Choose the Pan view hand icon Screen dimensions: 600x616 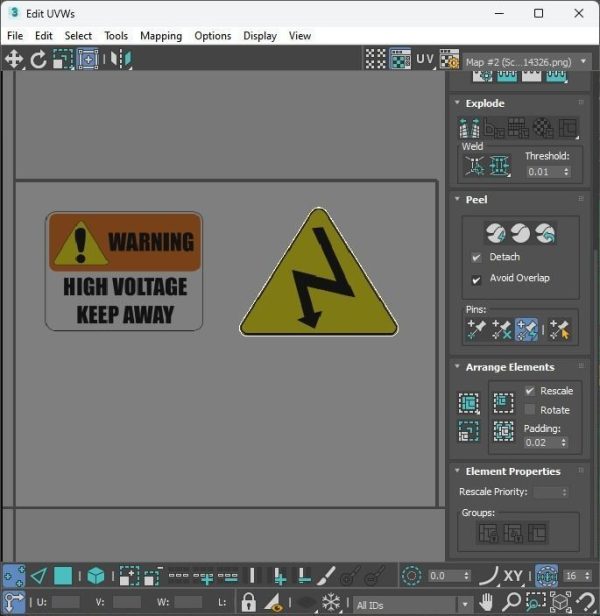point(486,601)
